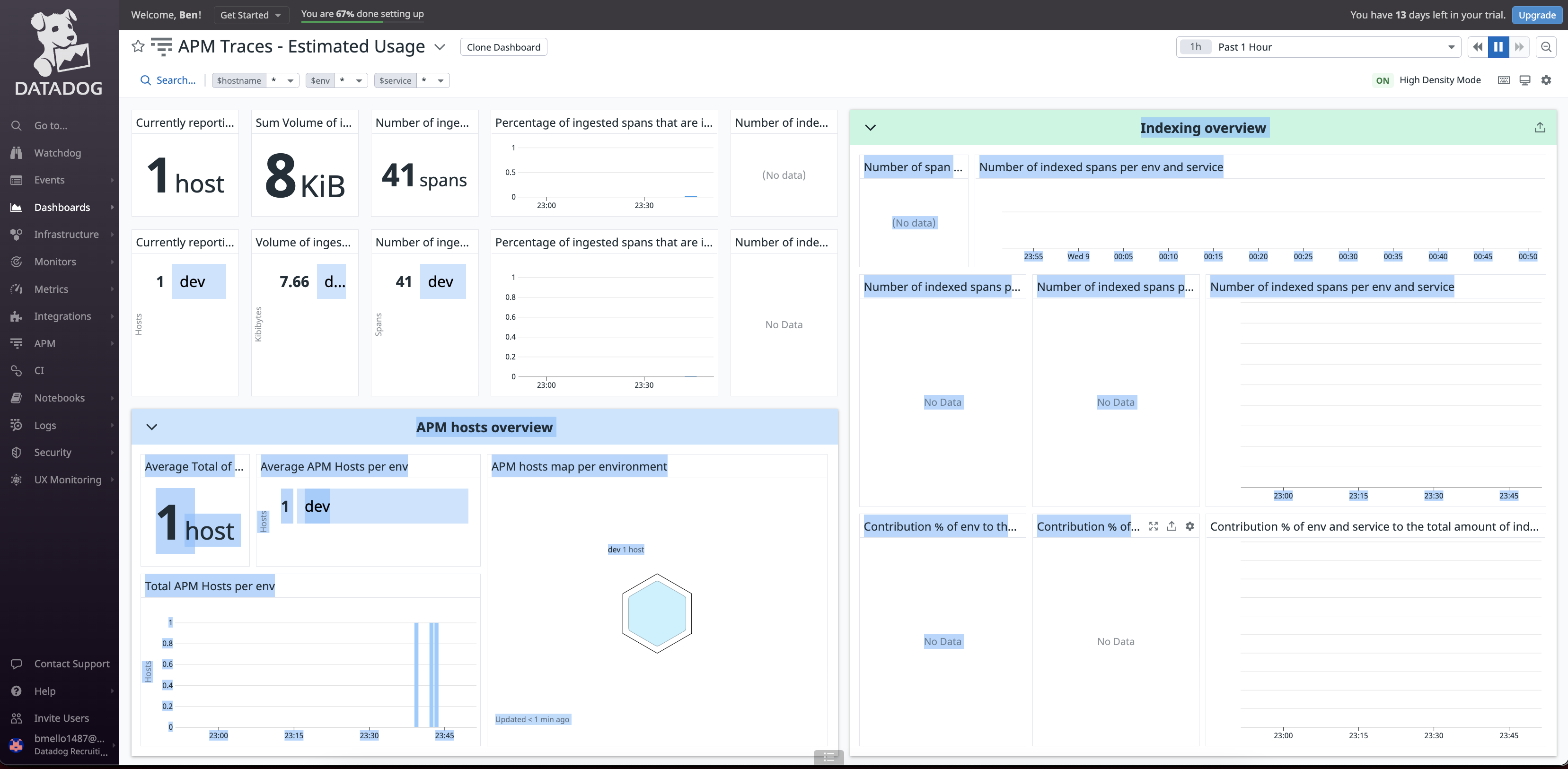1568x769 pixels.
Task: Pause live dashboard updates
Action: 1498,47
